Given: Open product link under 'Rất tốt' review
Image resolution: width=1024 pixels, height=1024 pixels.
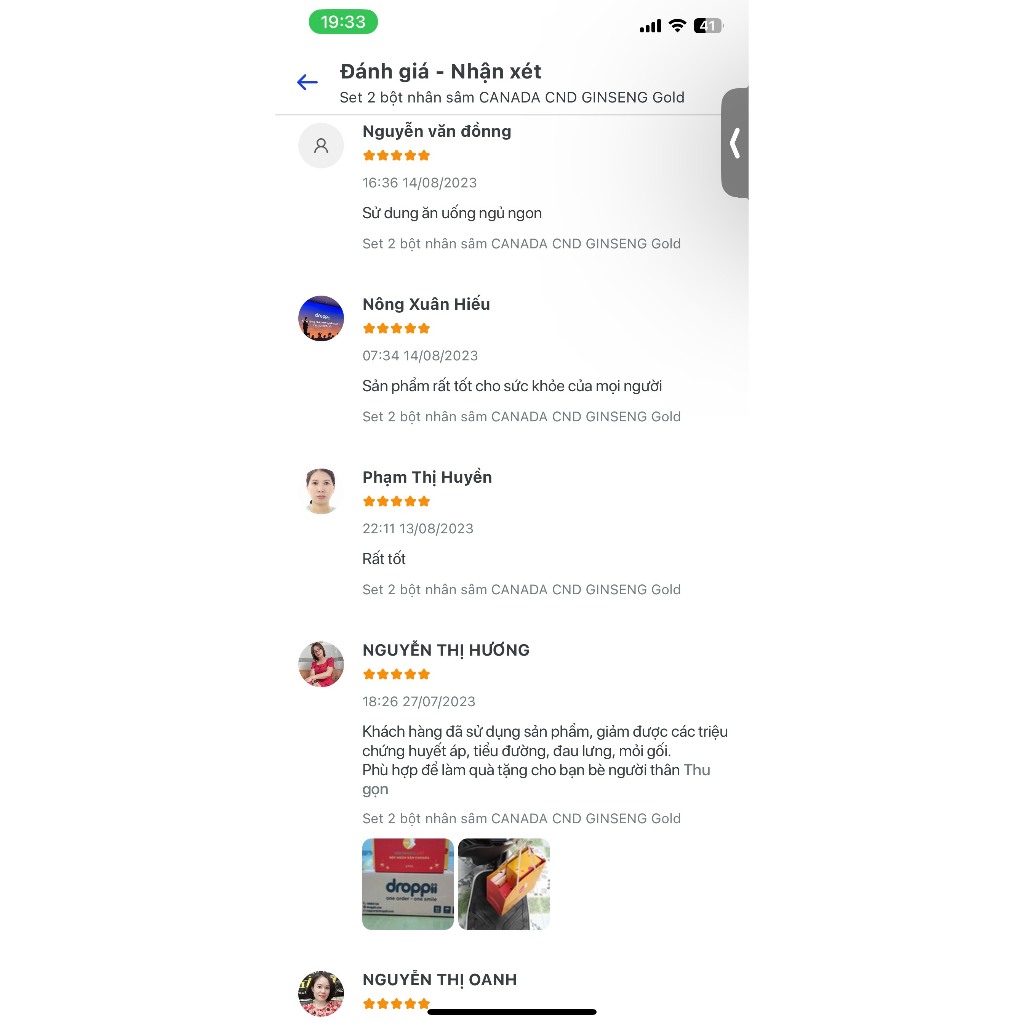Looking at the screenshot, I should (x=521, y=589).
